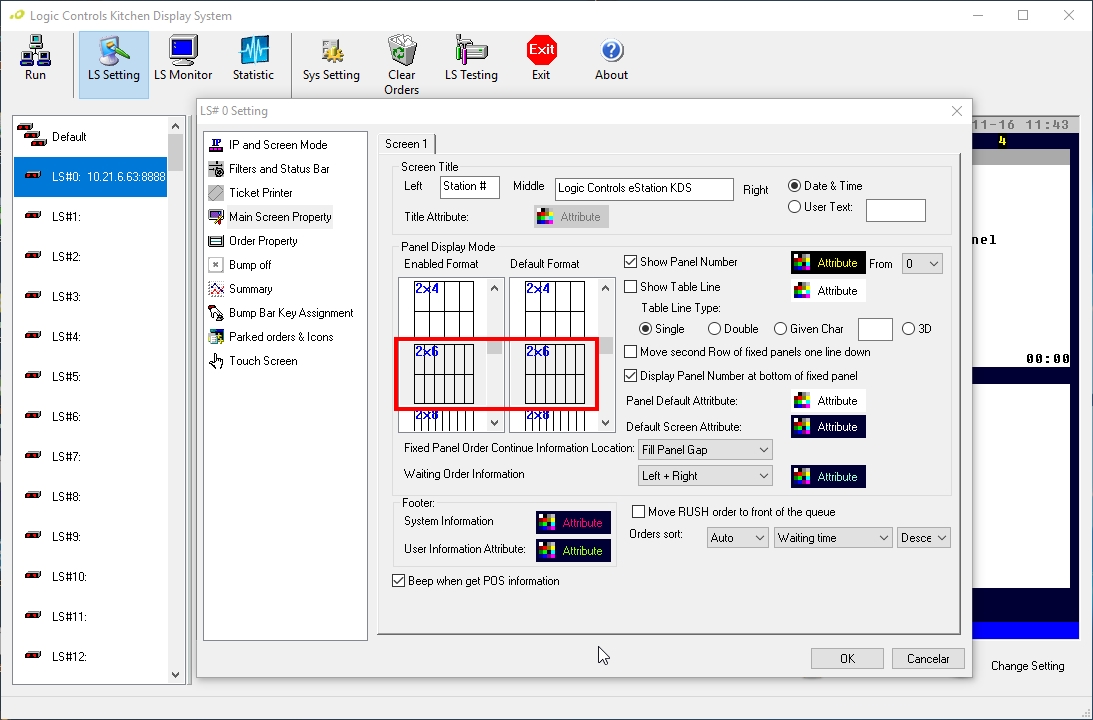Launch LS Testing tool
This screenshot has width=1093, height=720.
tap(471, 59)
